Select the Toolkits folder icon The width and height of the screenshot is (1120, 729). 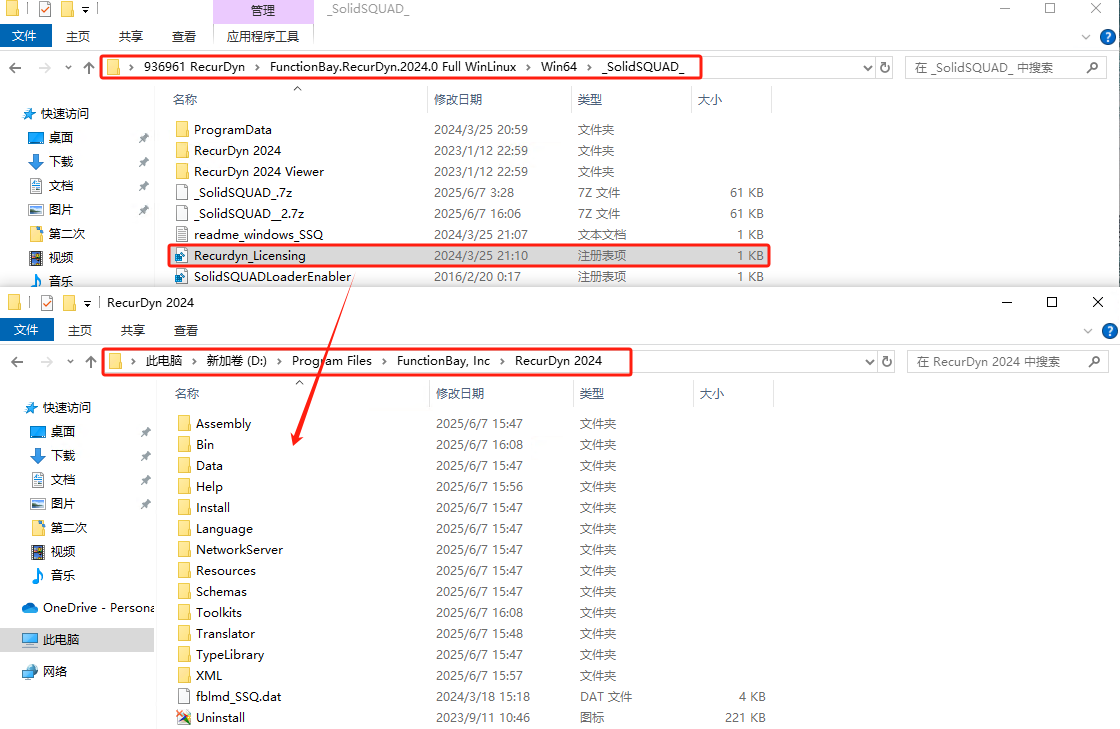point(185,613)
